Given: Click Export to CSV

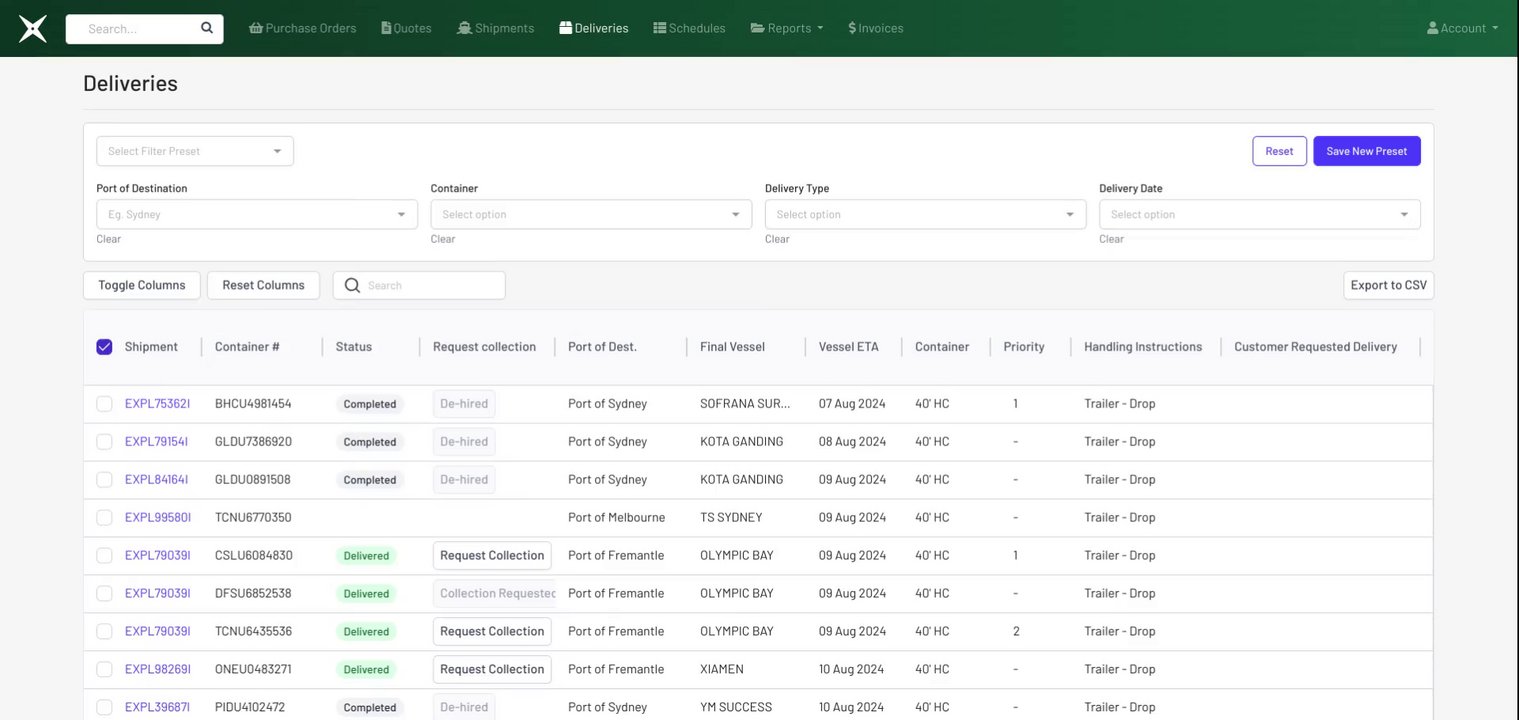Looking at the screenshot, I should pos(1388,285).
